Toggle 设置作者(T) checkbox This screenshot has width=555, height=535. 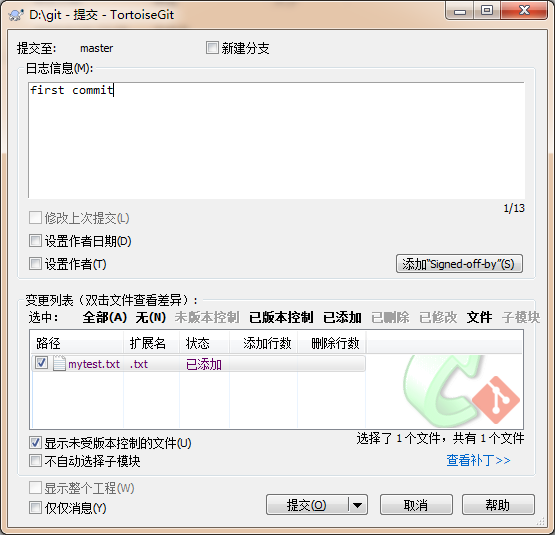35,264
